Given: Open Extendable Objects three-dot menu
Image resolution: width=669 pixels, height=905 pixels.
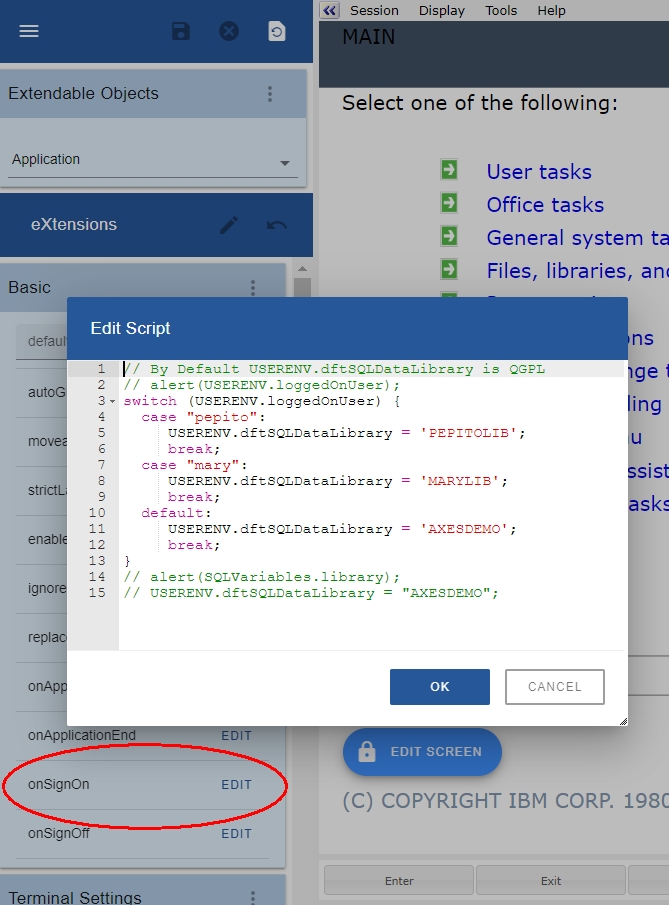Looking at the screenshot, I should (x=269, y=94).
